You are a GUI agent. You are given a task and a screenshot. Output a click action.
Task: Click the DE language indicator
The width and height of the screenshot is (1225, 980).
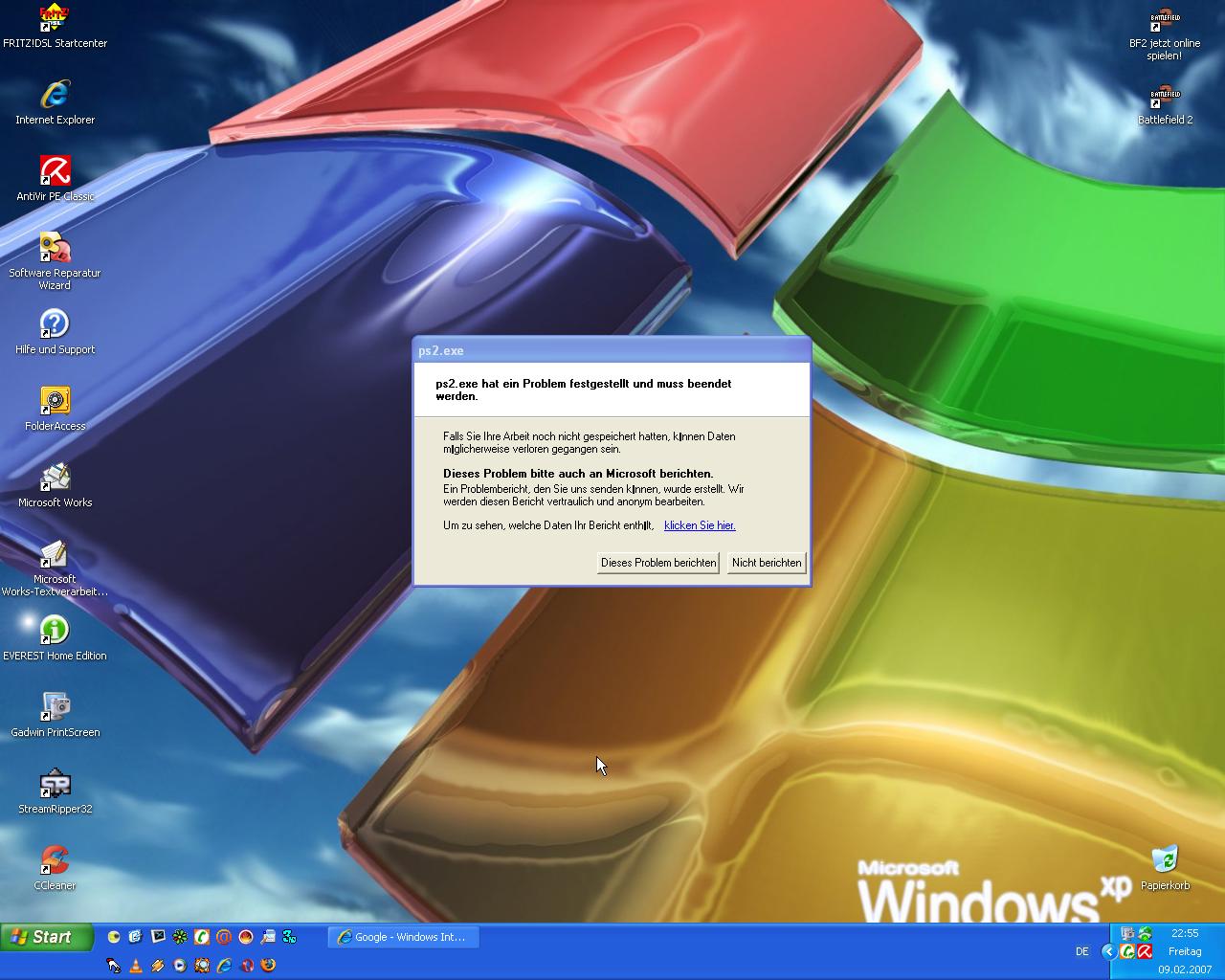point(1082,951)
